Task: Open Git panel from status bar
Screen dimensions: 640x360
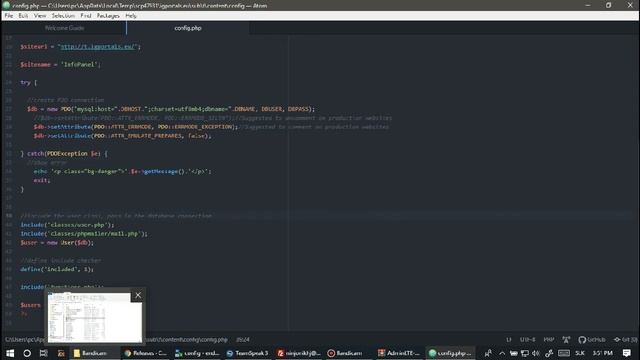Action: coord(625,340)
